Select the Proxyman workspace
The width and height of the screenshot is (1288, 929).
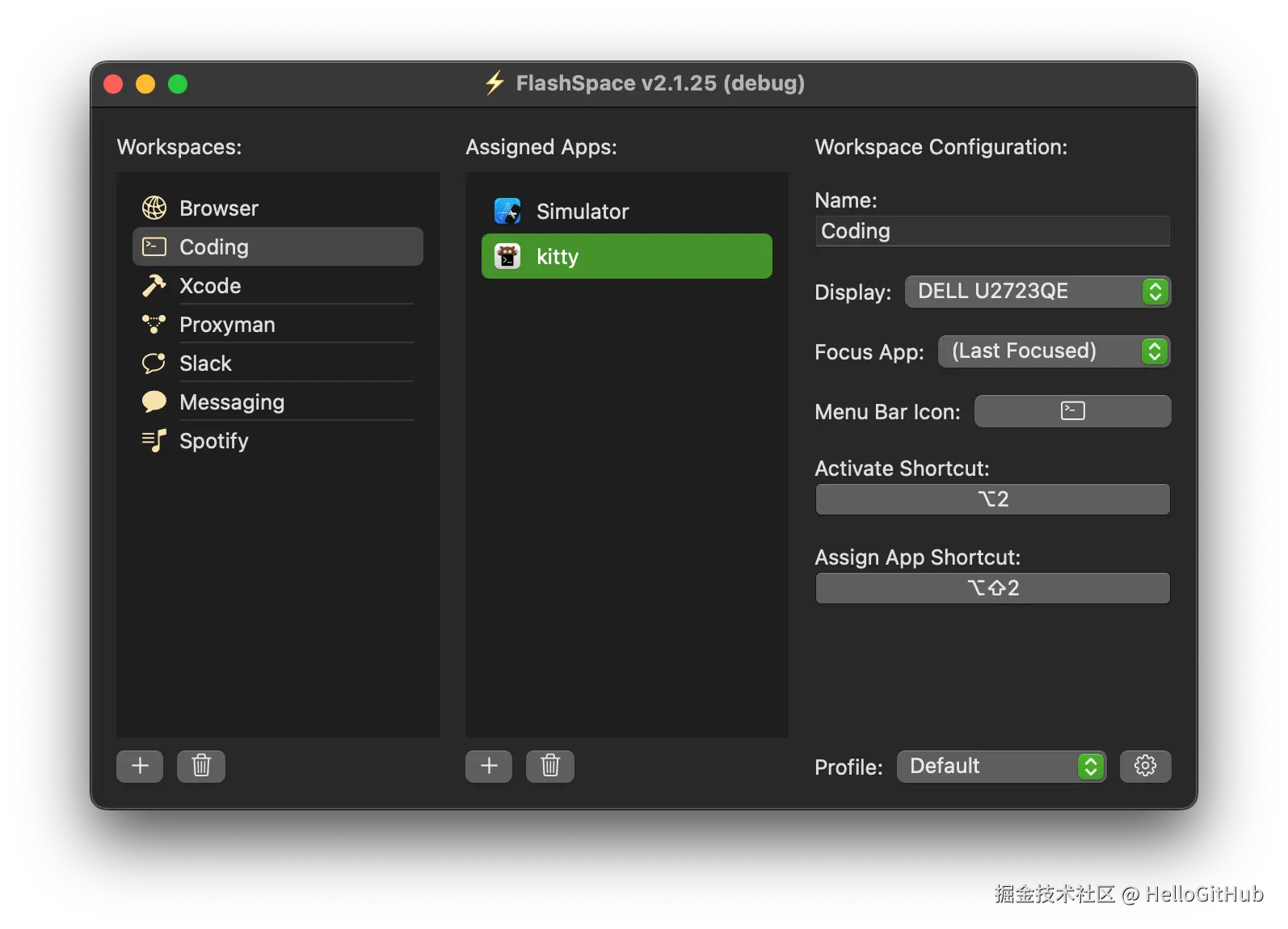(x=278, y=325)
